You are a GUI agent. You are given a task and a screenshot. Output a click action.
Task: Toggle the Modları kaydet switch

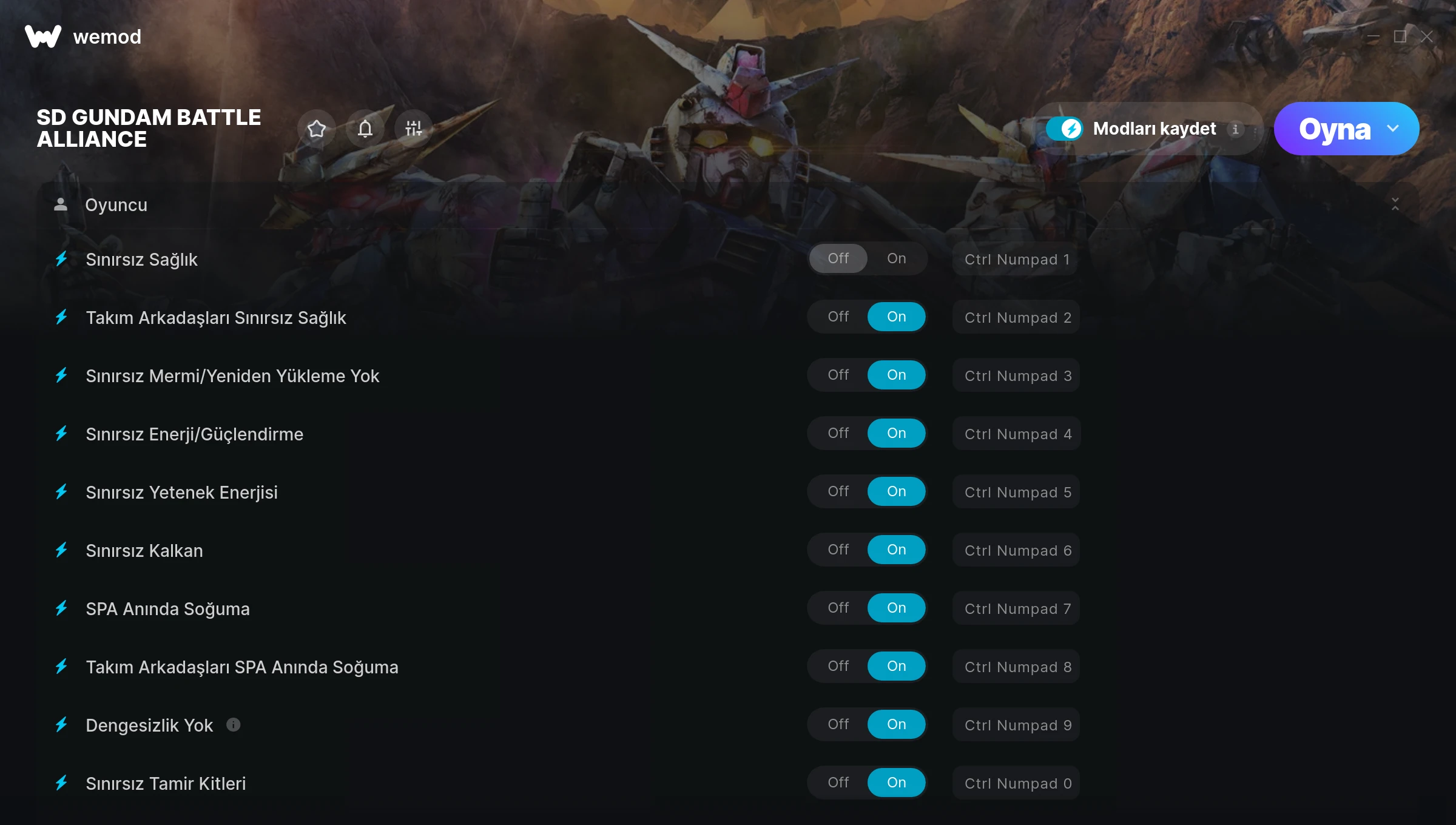pyautogui.click(x=1065, y=129)
